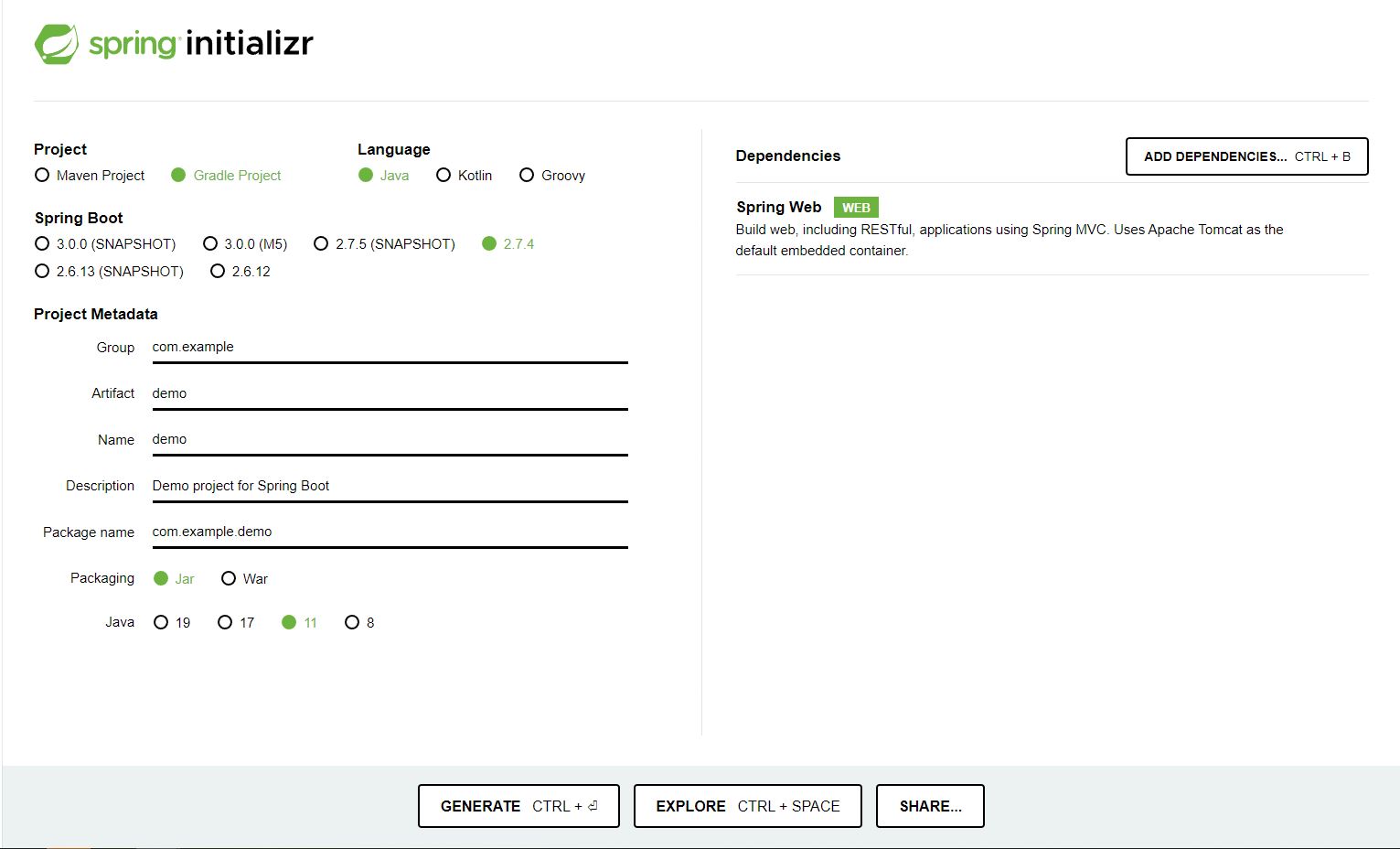Click the Generate button
This screenshot has height=849, width=1400.
(x=518, y=806)
